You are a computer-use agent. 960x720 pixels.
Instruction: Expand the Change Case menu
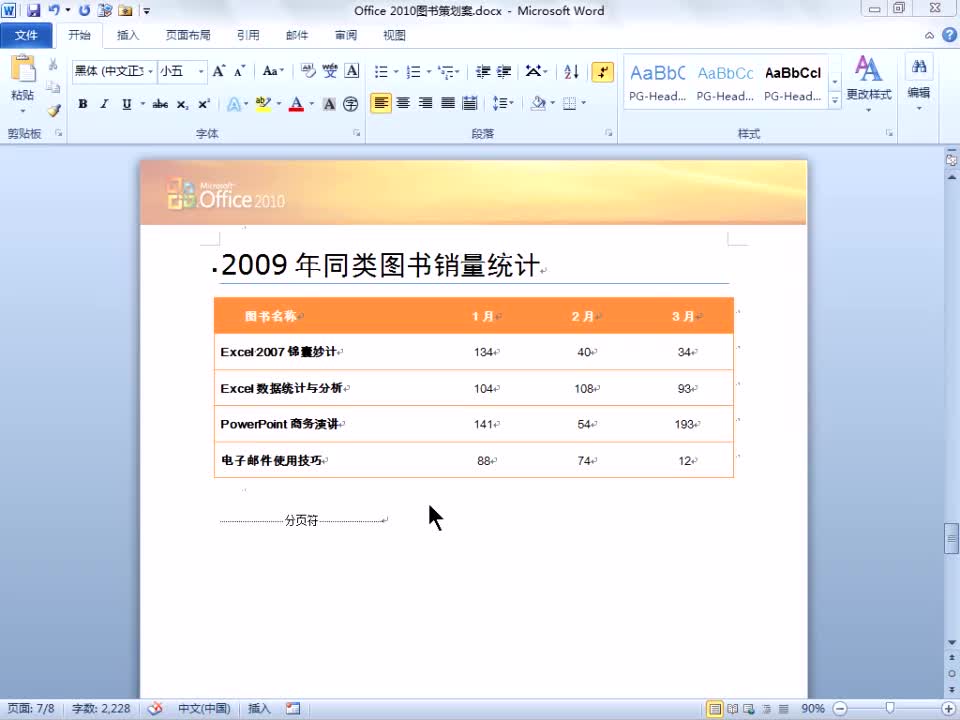tap(273, 71)
